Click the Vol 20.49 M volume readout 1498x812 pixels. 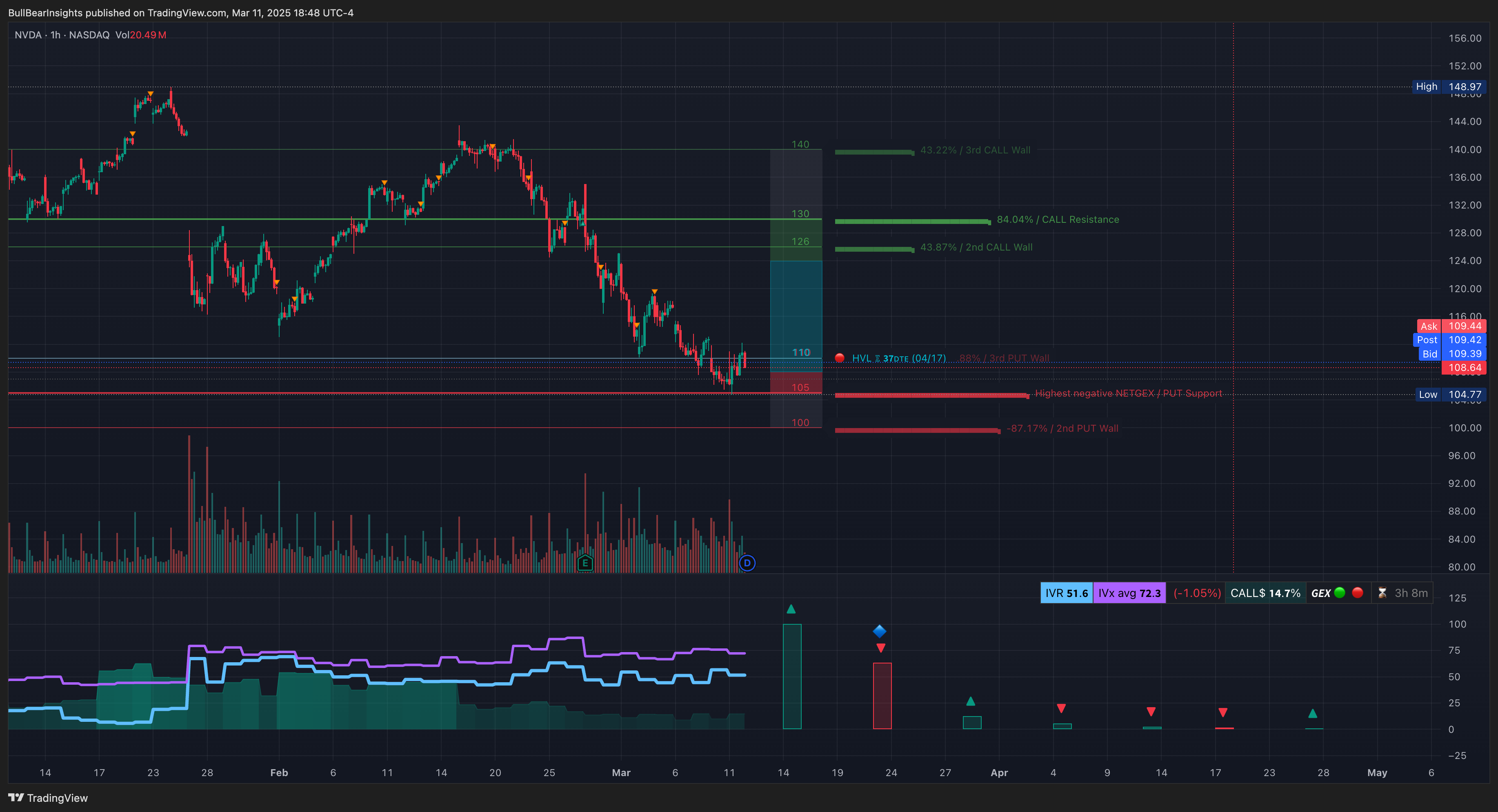tap(141, 35)
